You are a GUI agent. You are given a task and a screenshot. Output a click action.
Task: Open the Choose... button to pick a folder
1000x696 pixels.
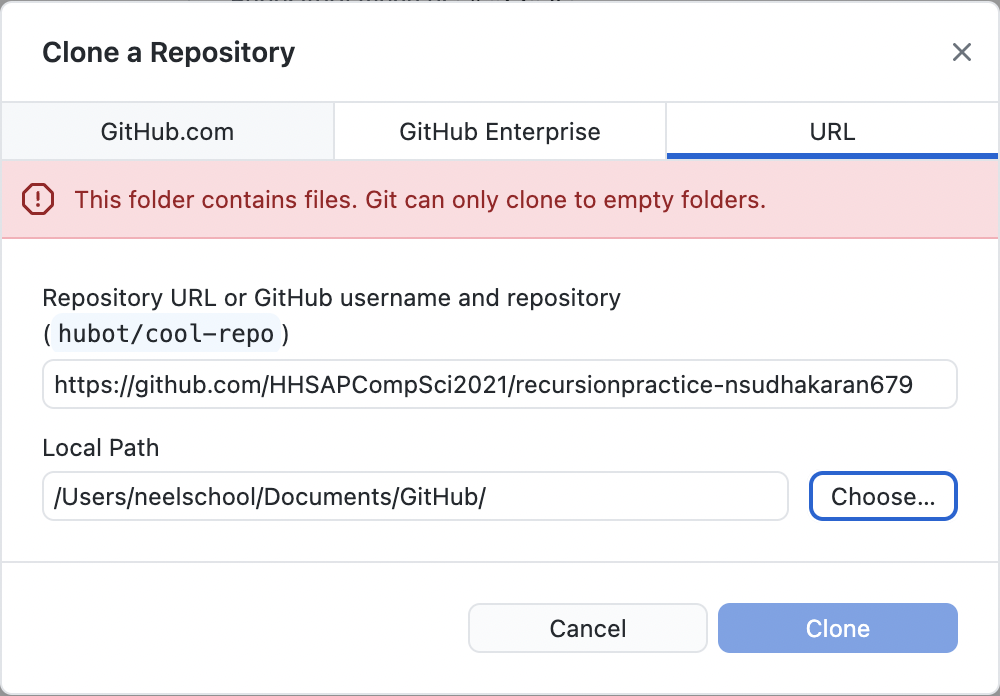883,496
